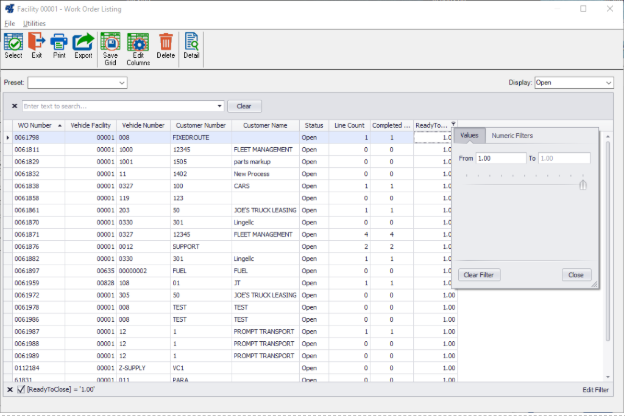Click the Print toolbar icon

tap(59, 46)
